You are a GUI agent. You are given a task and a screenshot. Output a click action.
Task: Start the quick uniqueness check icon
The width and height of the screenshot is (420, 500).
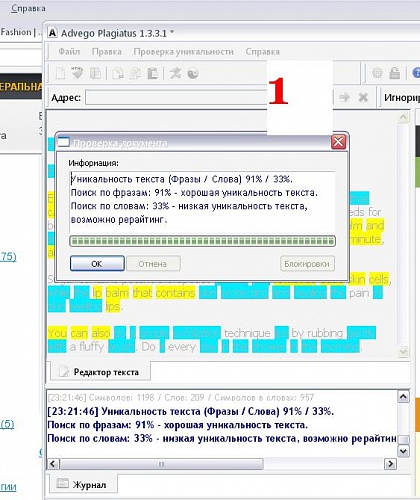click(x=175, y=73)
